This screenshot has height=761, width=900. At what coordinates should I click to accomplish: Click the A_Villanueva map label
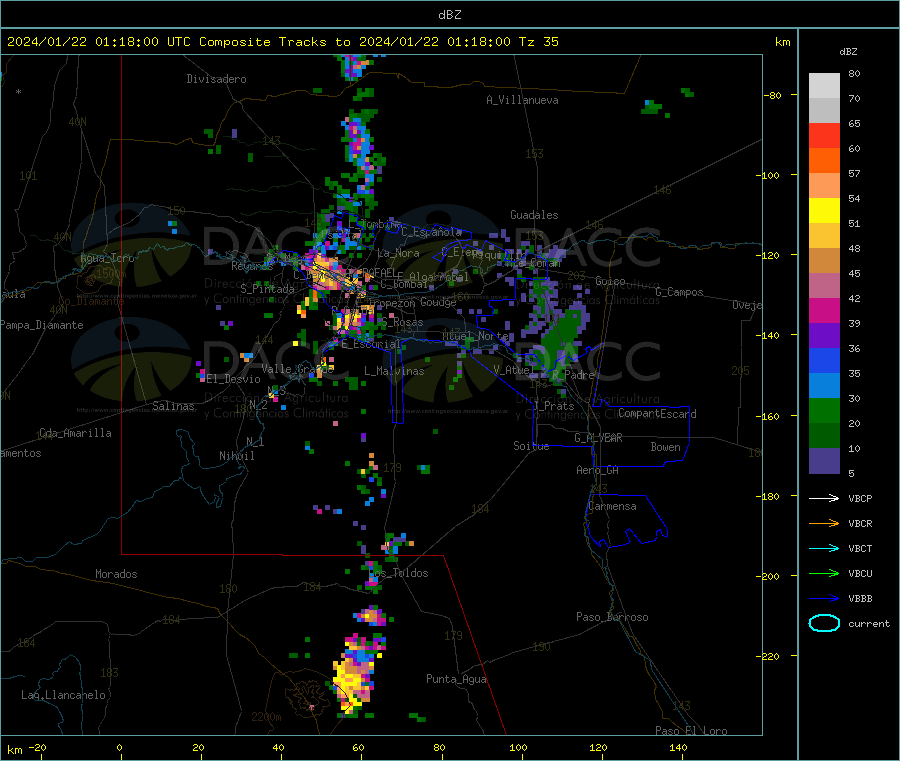coord(522,100)
